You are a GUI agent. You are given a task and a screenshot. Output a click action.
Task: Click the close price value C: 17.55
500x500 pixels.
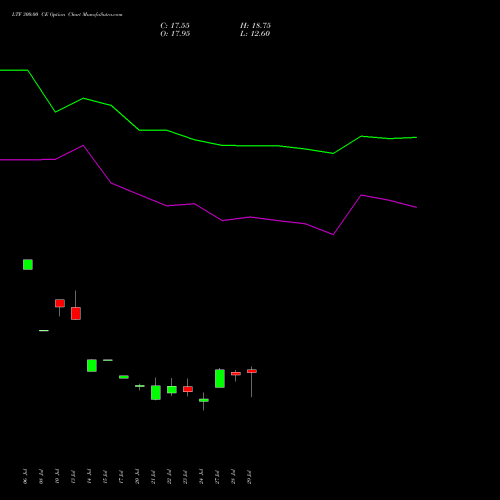[x=175, y=26]
